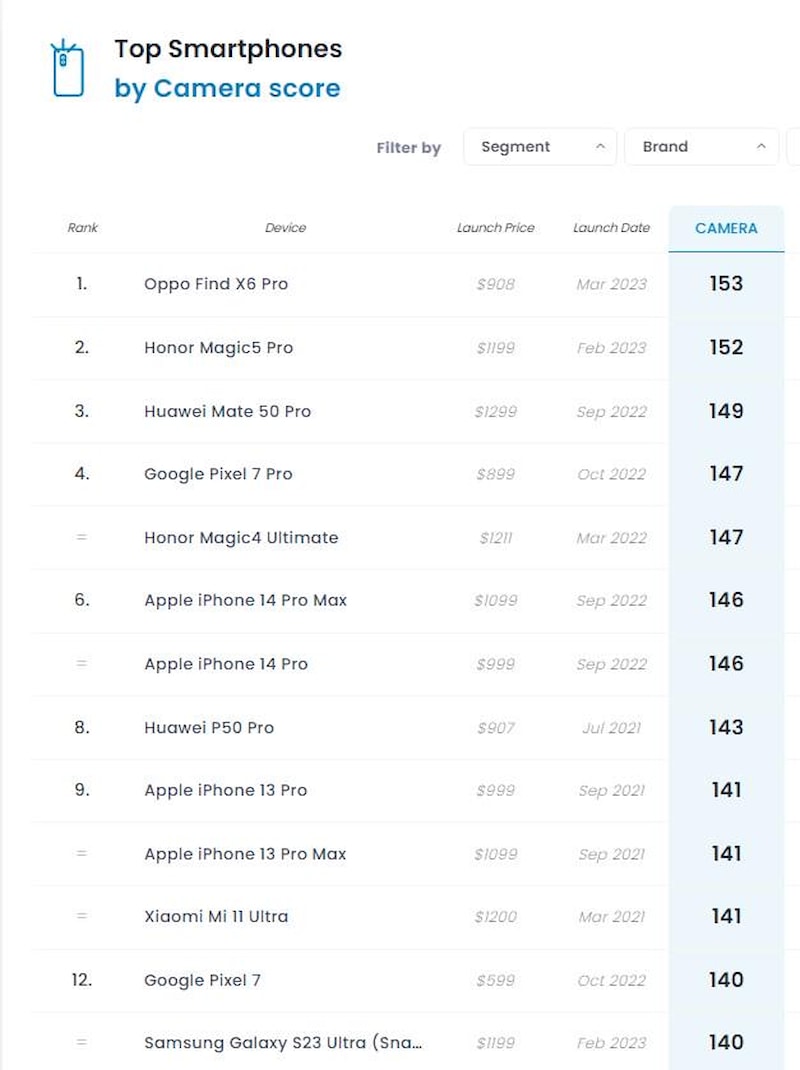Click the Segment dropdown chevron arrow

click(600, 147)
